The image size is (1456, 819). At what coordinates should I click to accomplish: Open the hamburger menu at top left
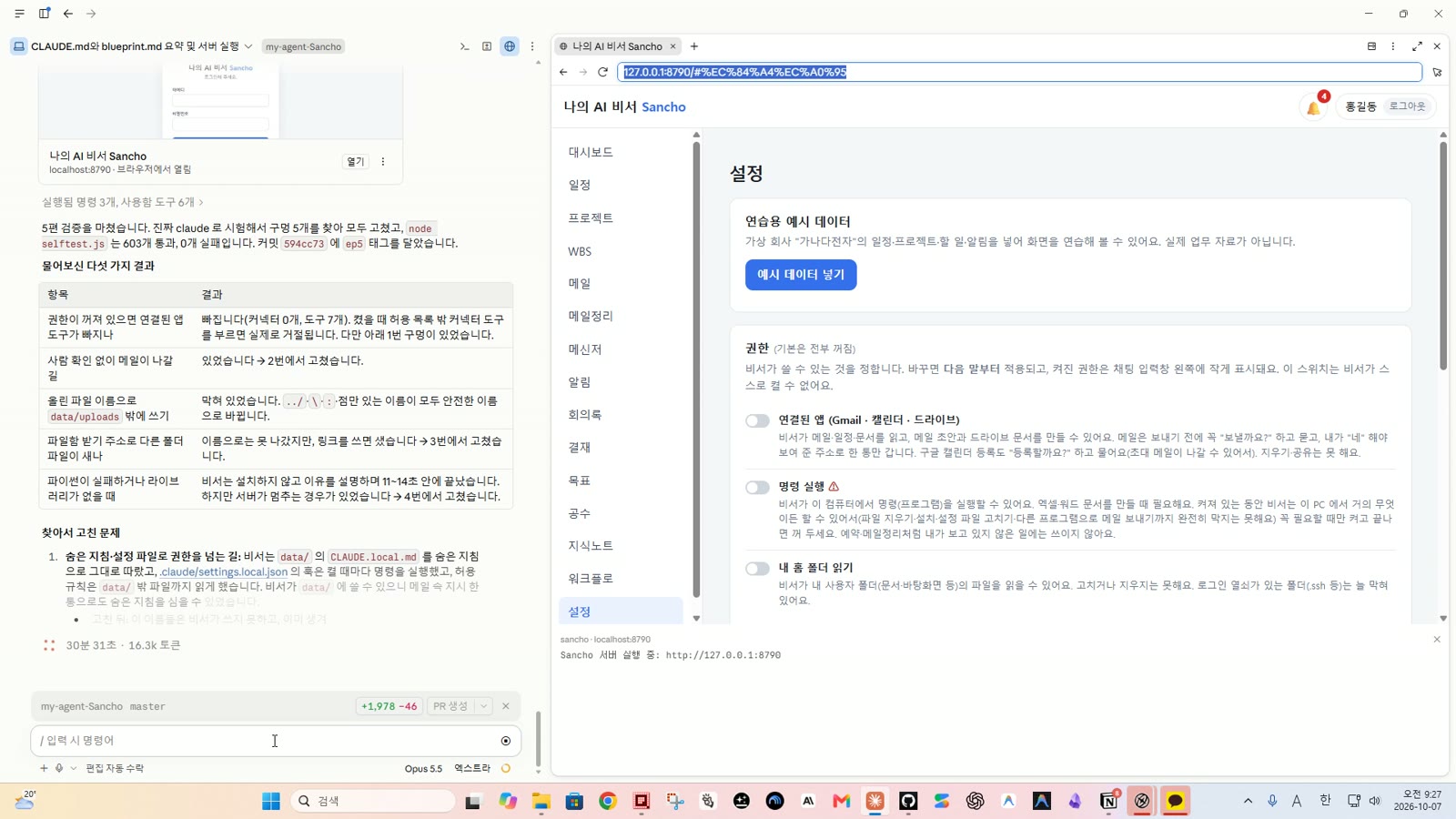pos(19,14)
